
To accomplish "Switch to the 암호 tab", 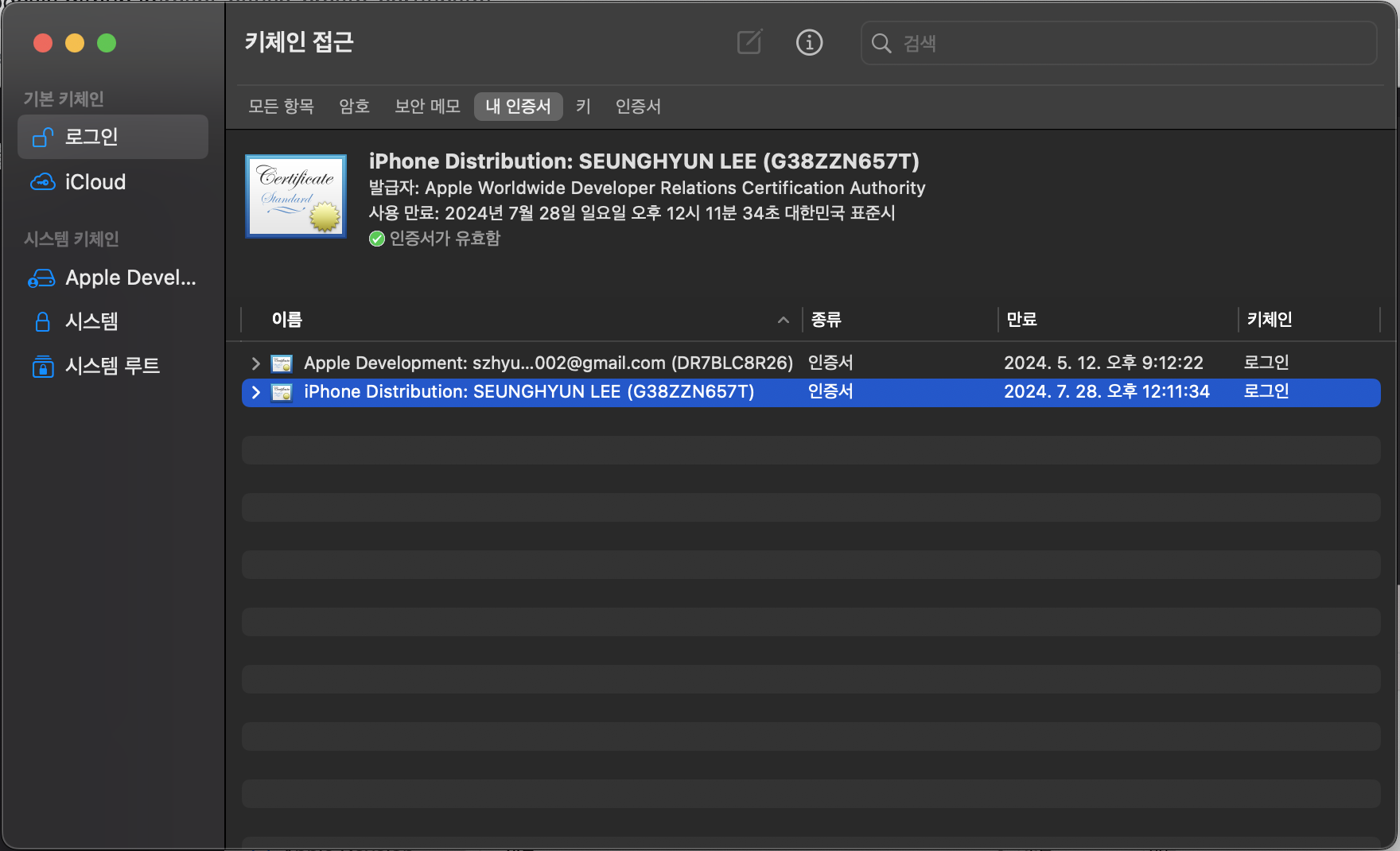I will click(354, 107).
